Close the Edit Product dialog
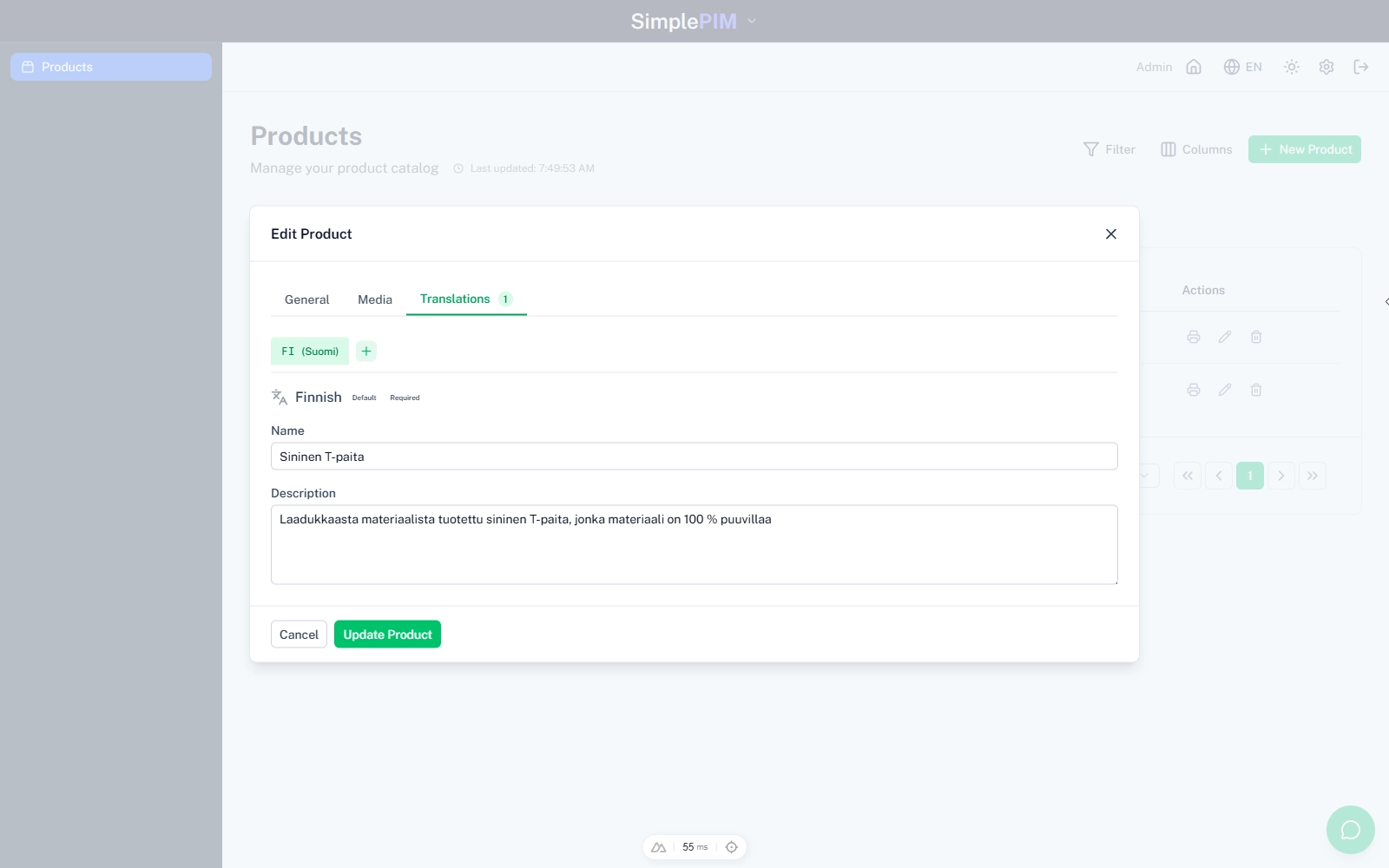1389x868 pixels. click(x=1110, y=234)
